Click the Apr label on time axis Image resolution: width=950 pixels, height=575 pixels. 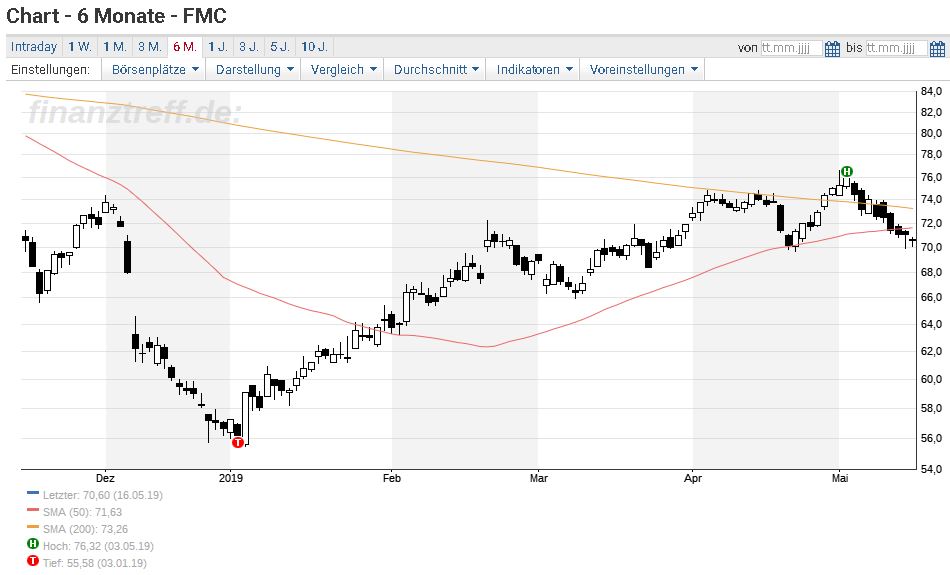click(693, 478)
